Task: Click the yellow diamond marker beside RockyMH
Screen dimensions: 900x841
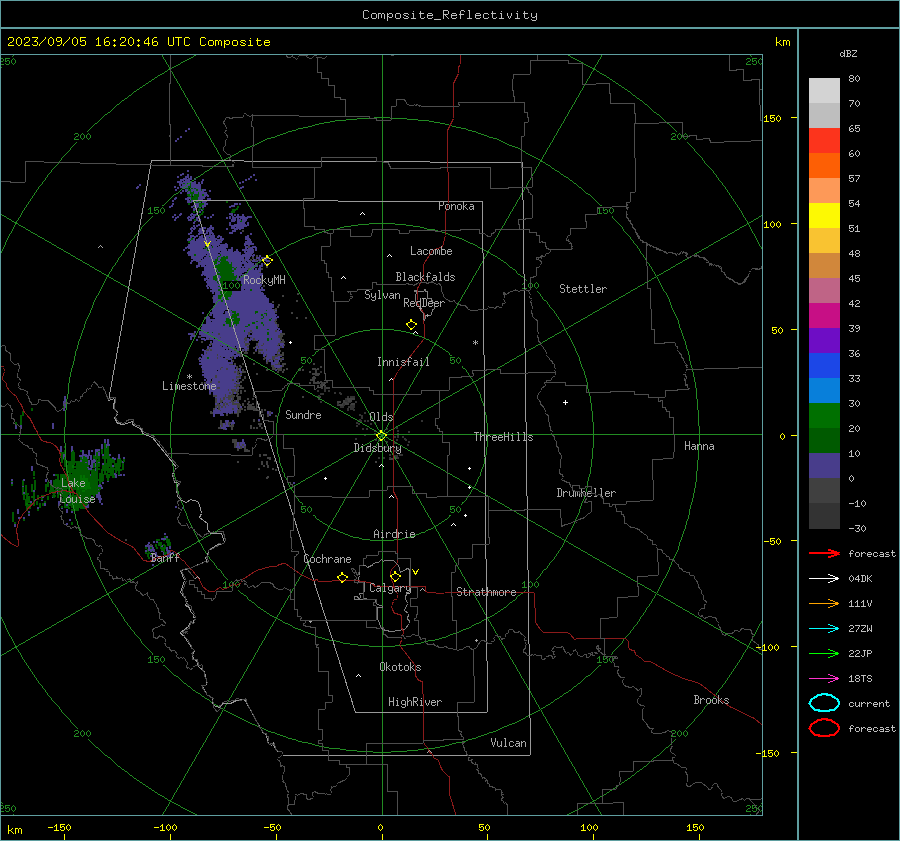Action: click(267, 261)
